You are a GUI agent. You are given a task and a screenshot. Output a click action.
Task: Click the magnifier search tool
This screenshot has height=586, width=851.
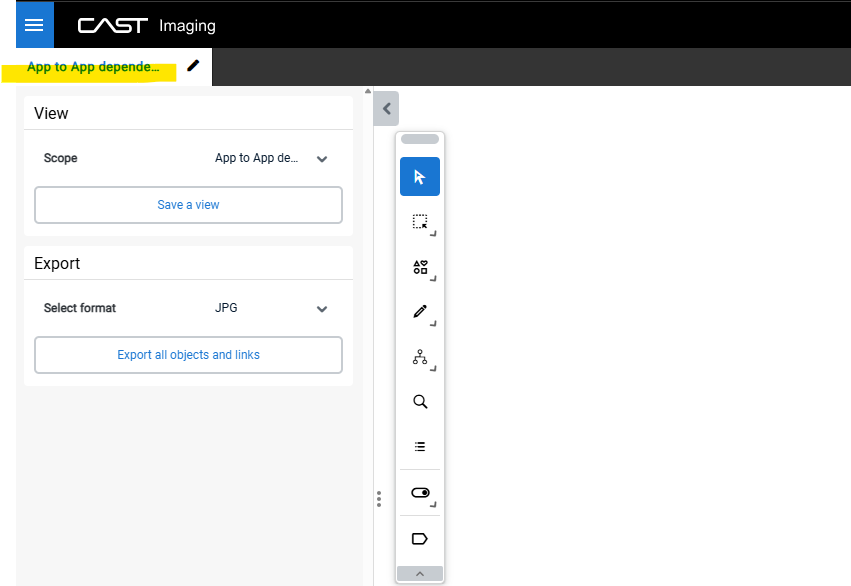pos(420,402)
